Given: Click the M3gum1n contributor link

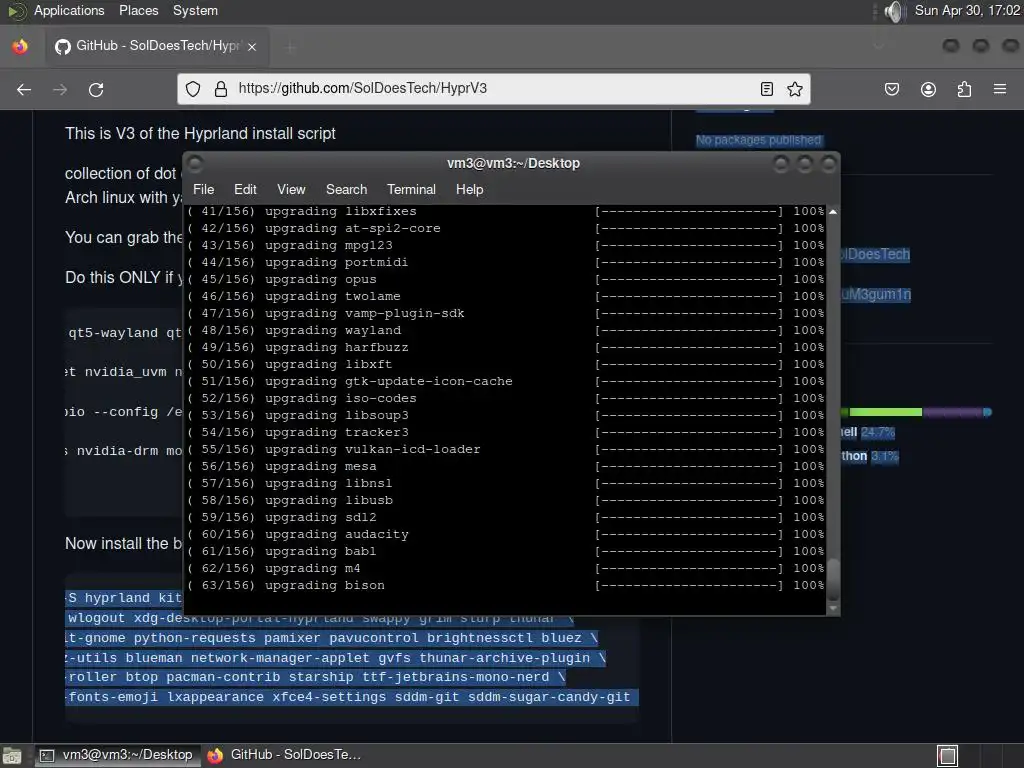Looking at the screenshot, I should pos(876,295).
